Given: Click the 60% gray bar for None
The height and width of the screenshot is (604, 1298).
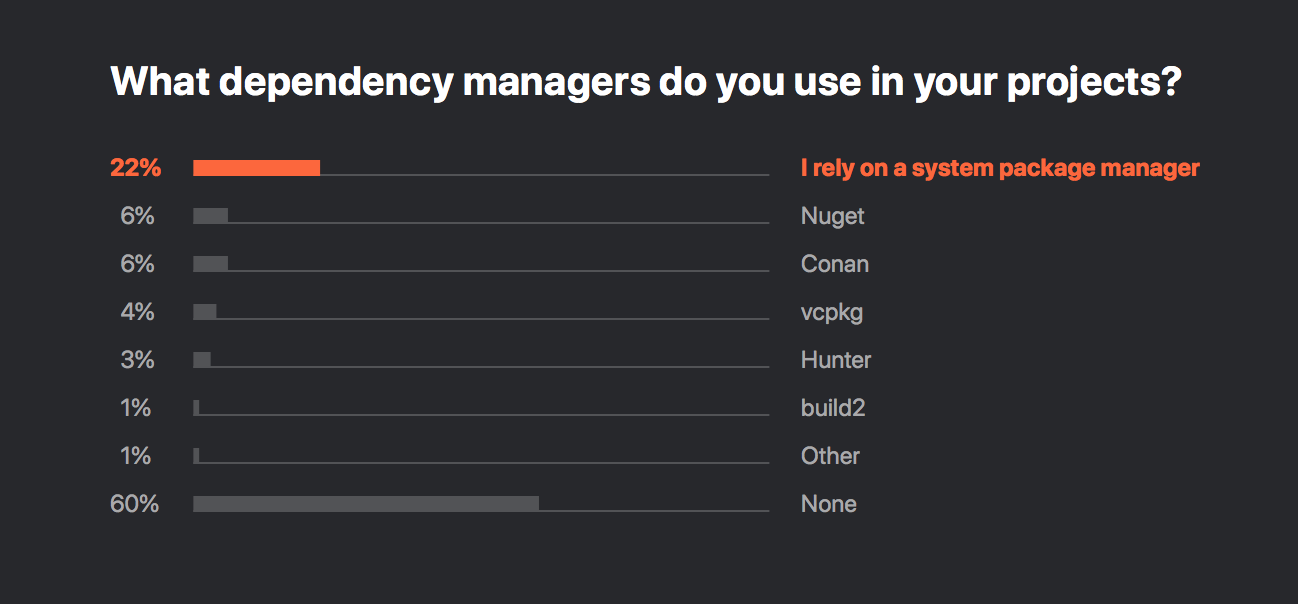Looking at the screenshot, I should 366,504.
